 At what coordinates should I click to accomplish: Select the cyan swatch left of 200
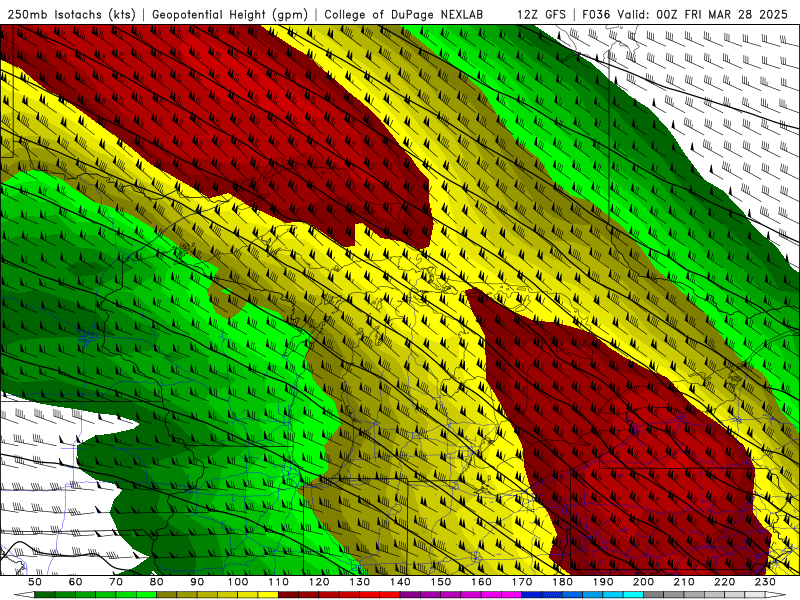[633, 594]
